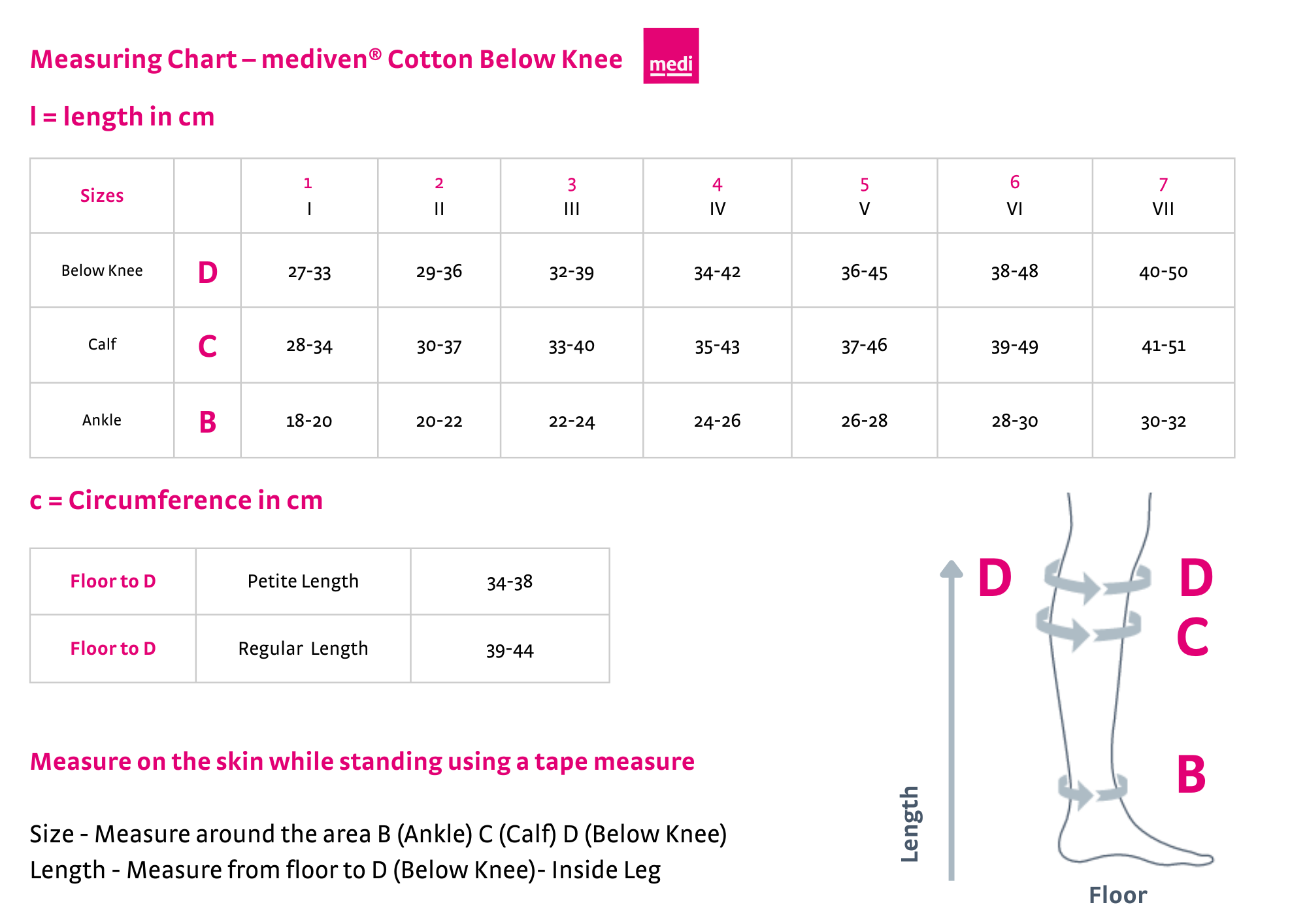The width and height of the screenshot is (1307, 924).
Task: Click the Floor label under the leg diagram
Action: click(1117, 895)
